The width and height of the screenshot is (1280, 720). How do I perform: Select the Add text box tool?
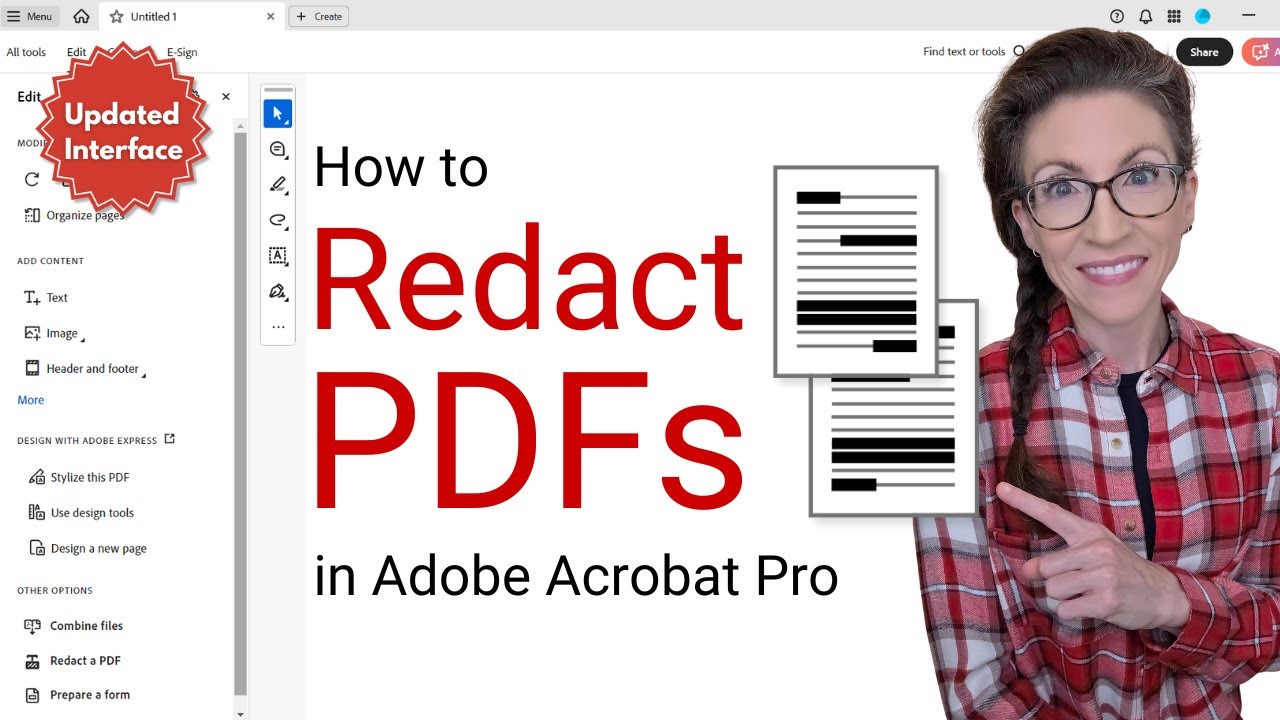[x=278, y=256]
